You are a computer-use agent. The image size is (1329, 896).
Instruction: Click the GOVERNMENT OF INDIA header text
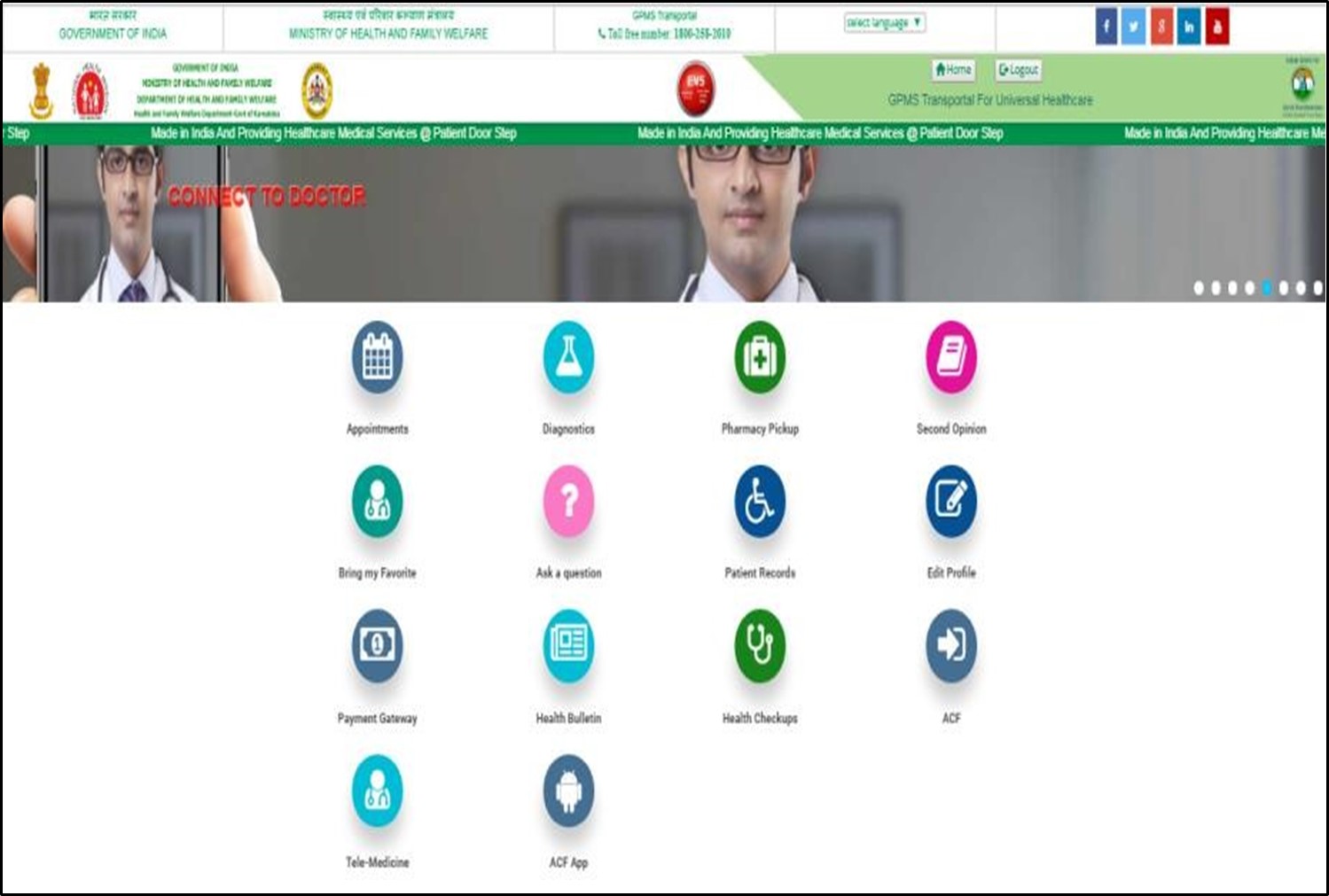point(113,34)
